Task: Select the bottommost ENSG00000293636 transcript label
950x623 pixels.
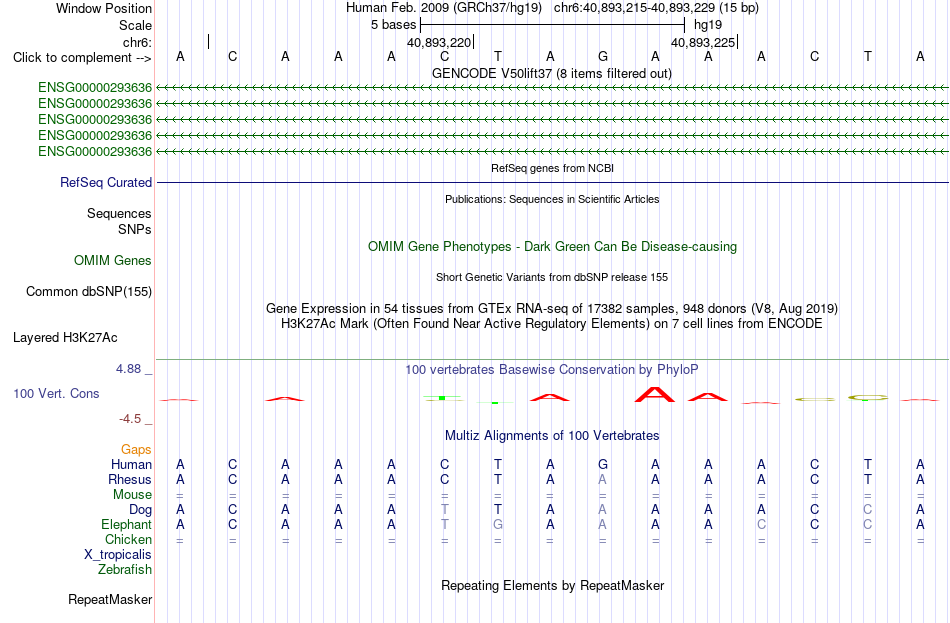Action: pyautogui.click(x=95, y=152)
